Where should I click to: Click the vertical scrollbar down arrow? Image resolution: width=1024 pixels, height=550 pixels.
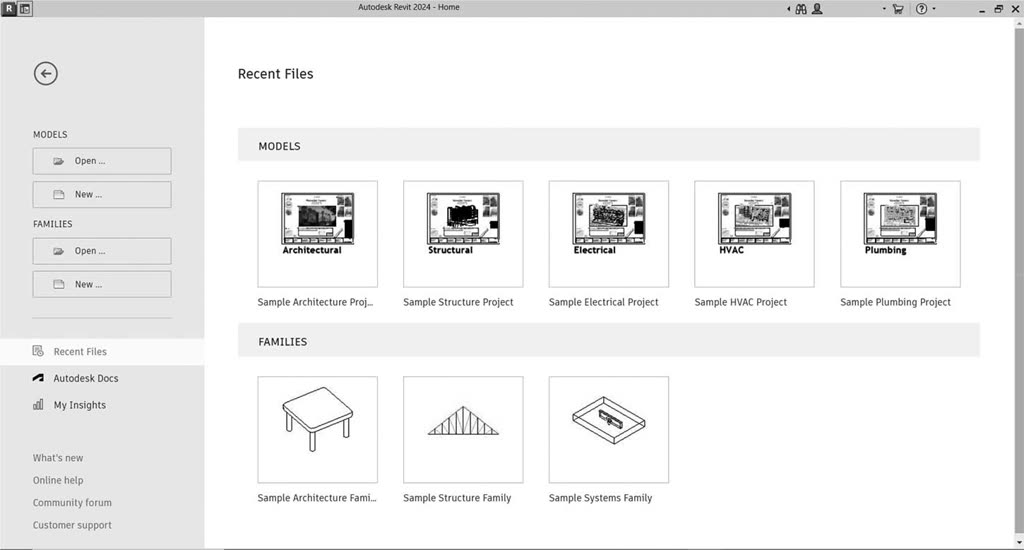[x=1019, y=543]
